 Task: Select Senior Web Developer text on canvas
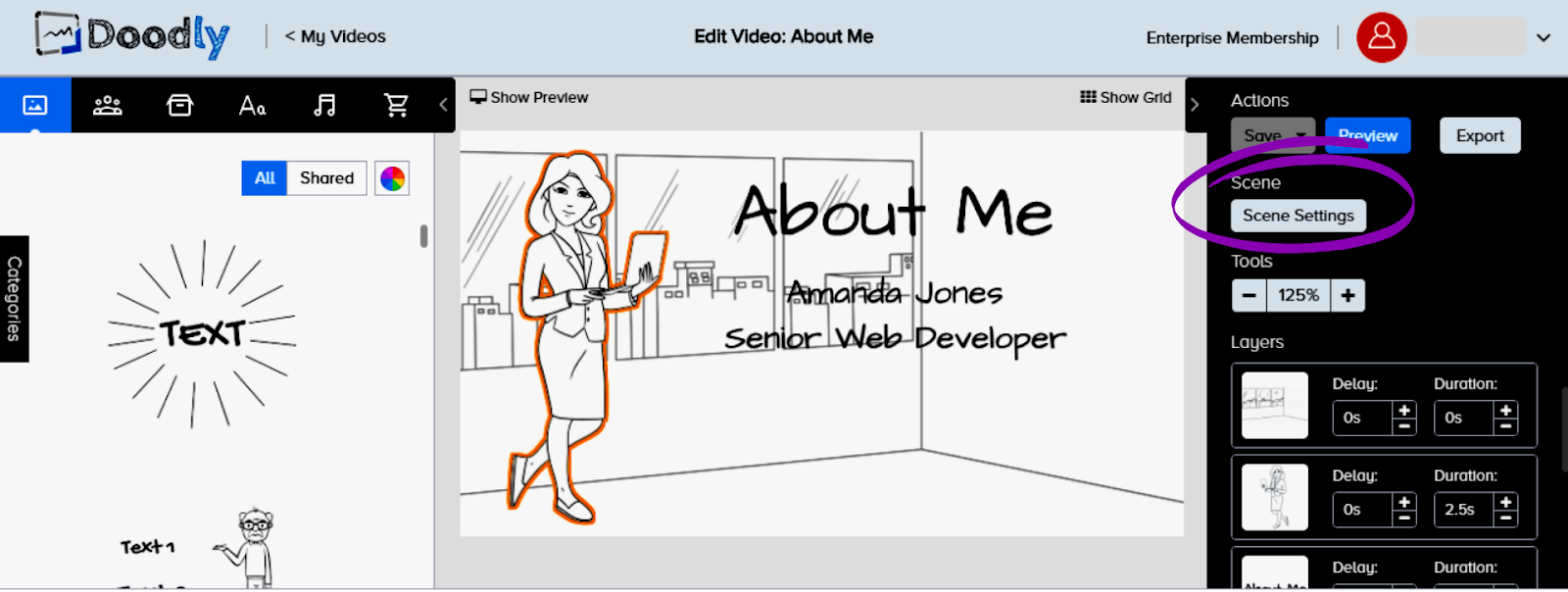tap(895, 338)
